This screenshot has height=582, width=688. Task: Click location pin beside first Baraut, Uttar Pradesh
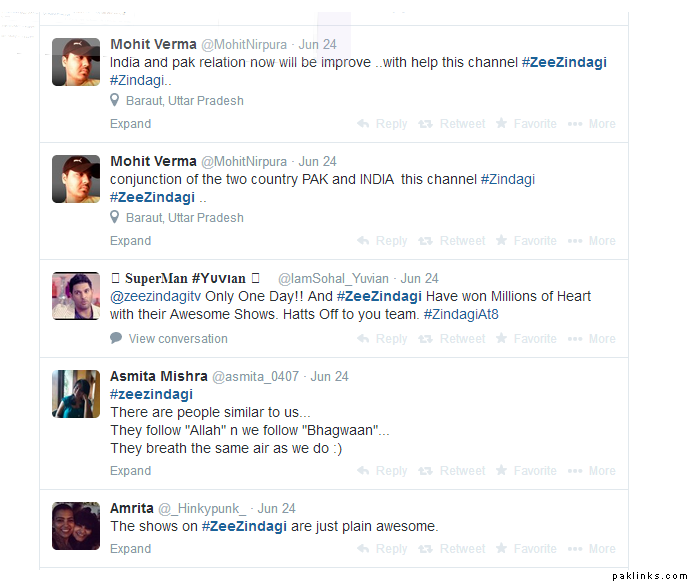[x=115, y=100]
